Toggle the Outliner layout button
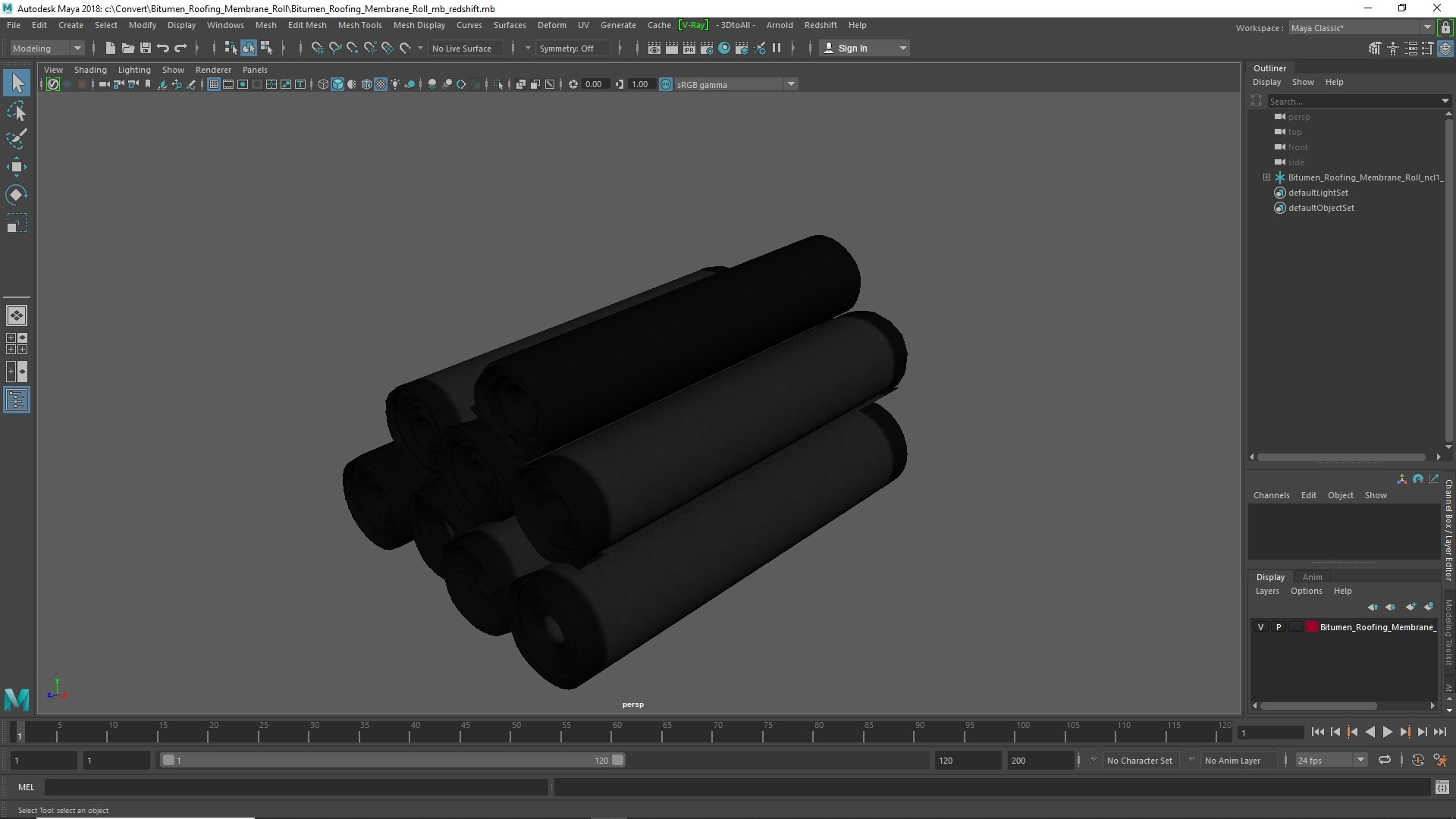 point(17,400)
